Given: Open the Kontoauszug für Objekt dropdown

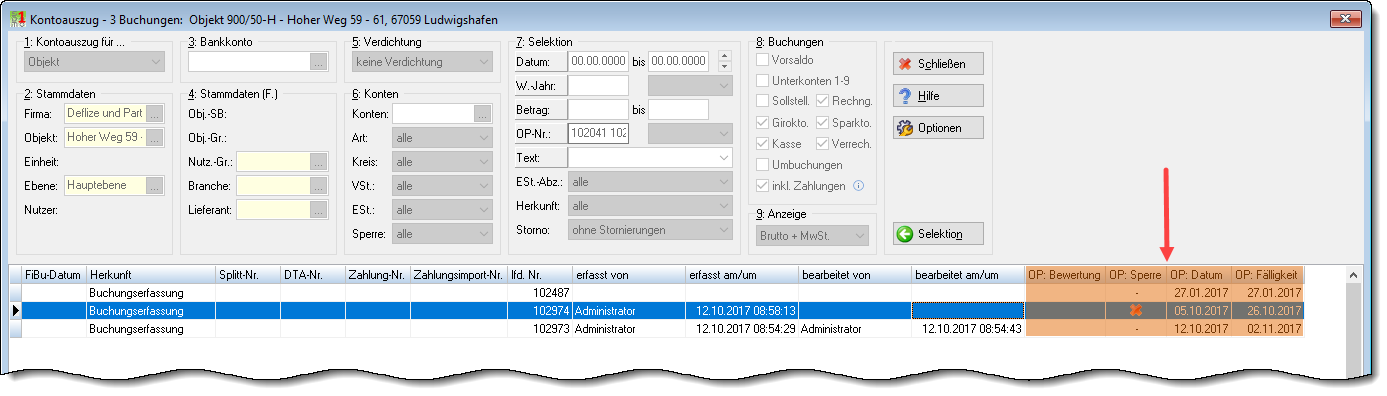Looking at the screenshot, I should click(x=95, y=62).
